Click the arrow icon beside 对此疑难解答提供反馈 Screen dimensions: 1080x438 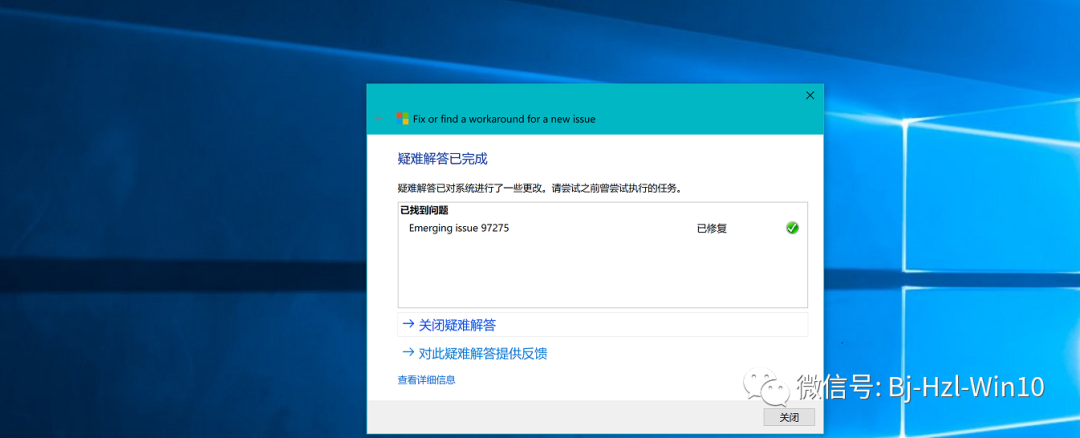(x=407, y=353)
